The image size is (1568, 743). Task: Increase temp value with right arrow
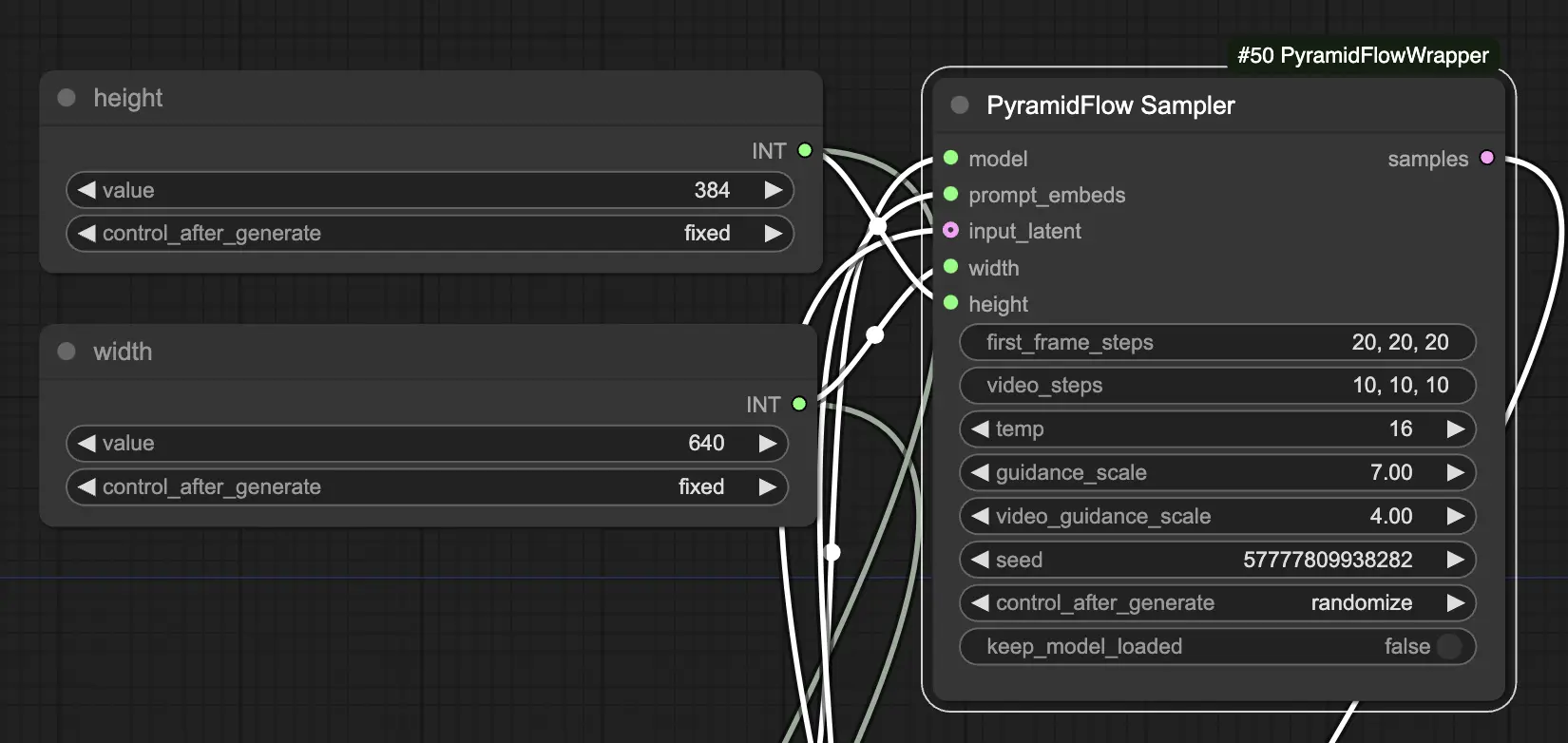[x=1456, y=429]
